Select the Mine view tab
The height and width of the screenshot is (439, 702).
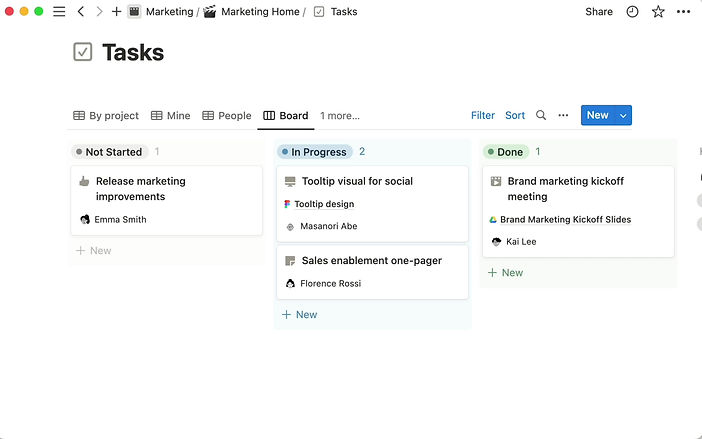[x=171, y=116]
